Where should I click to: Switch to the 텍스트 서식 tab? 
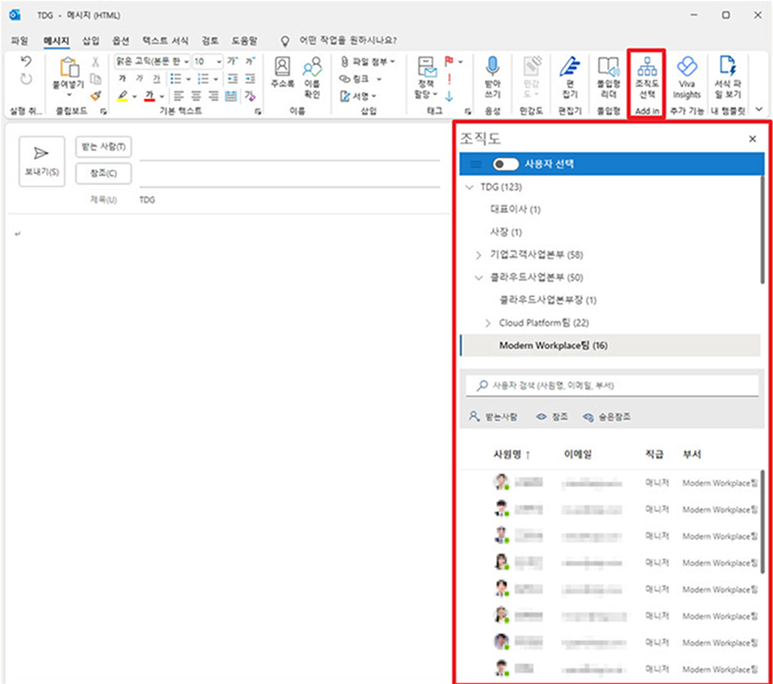[165, 40]
